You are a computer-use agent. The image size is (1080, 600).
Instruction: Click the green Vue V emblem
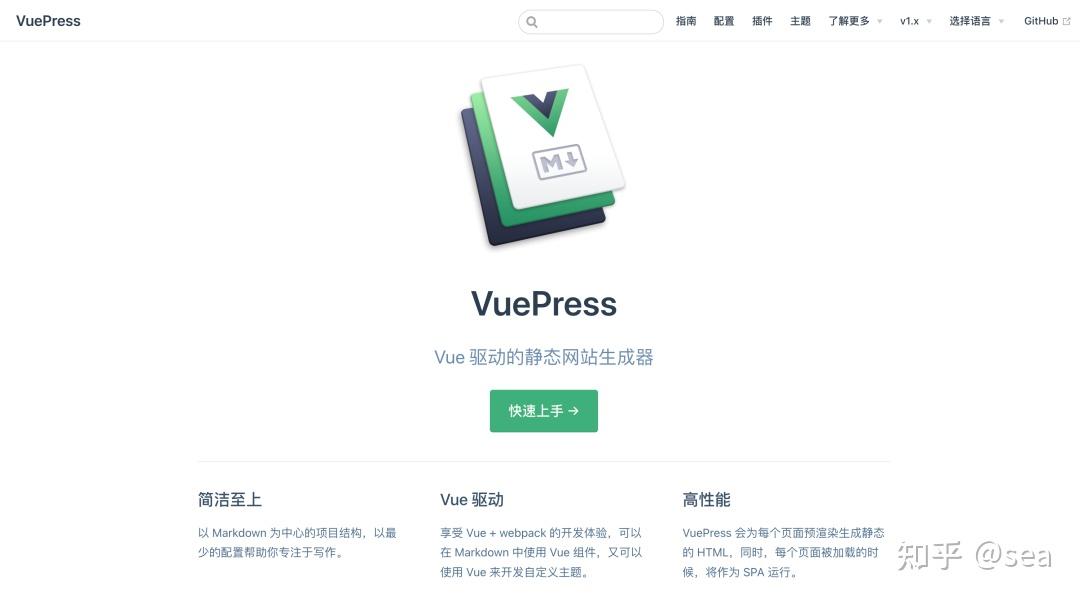[x=541, y=112]
